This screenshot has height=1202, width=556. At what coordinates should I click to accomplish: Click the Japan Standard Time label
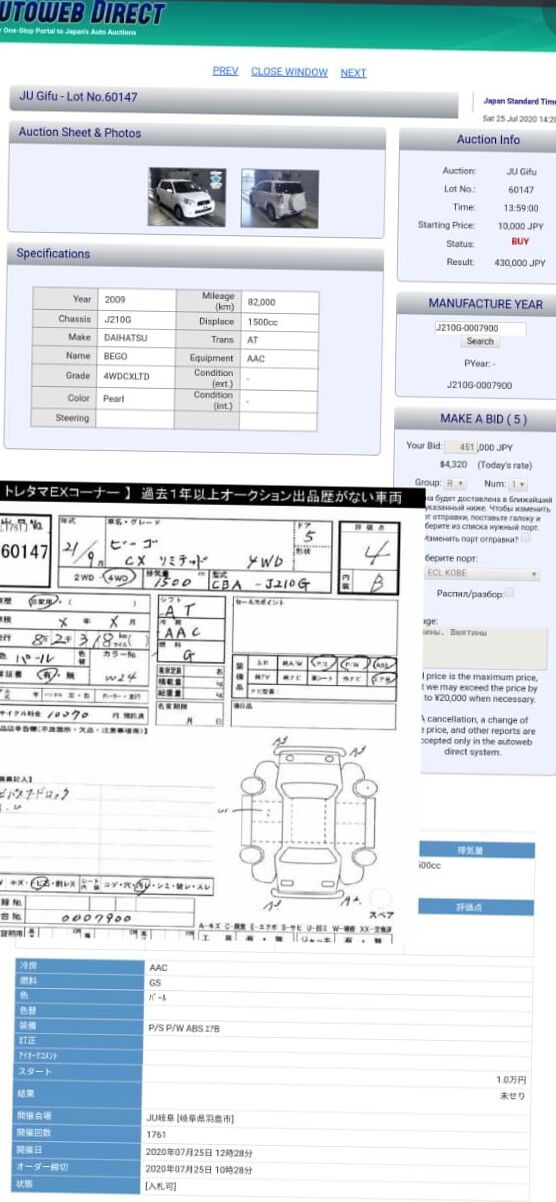click(x=518, y=101)
